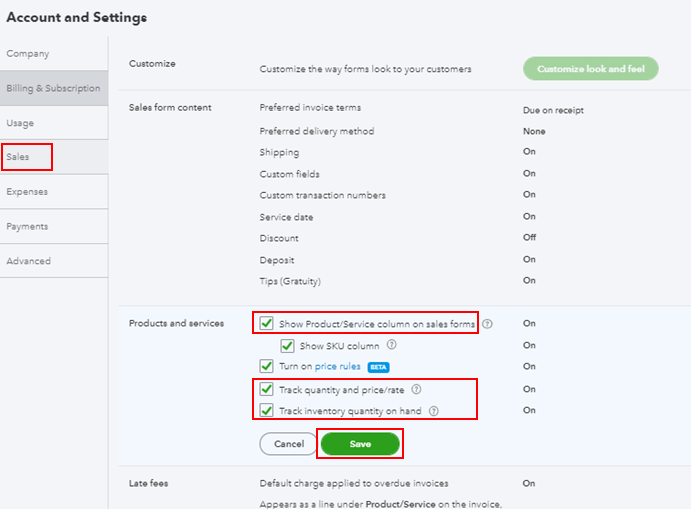Viewport: 691px width, 509px height.
Task: Select the Sales tab in sidebar
Action: tap(18, 157)
